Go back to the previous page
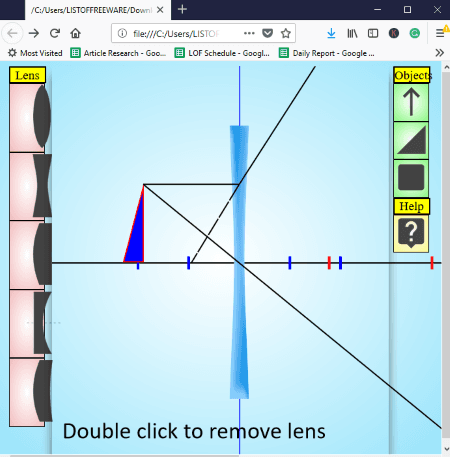Viewport: 450px width, 457px height. [x=13, y=33]
